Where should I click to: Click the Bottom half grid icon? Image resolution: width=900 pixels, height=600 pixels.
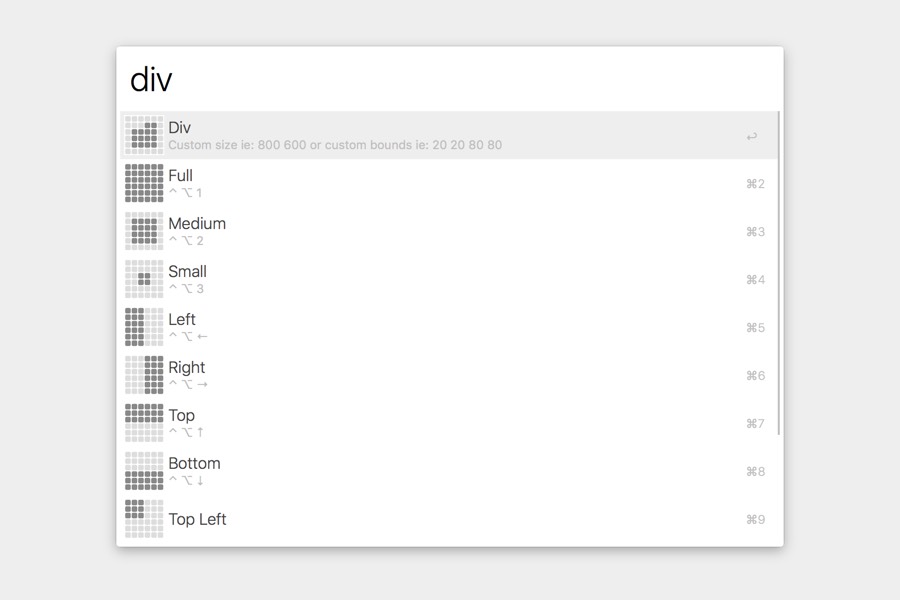144,471
